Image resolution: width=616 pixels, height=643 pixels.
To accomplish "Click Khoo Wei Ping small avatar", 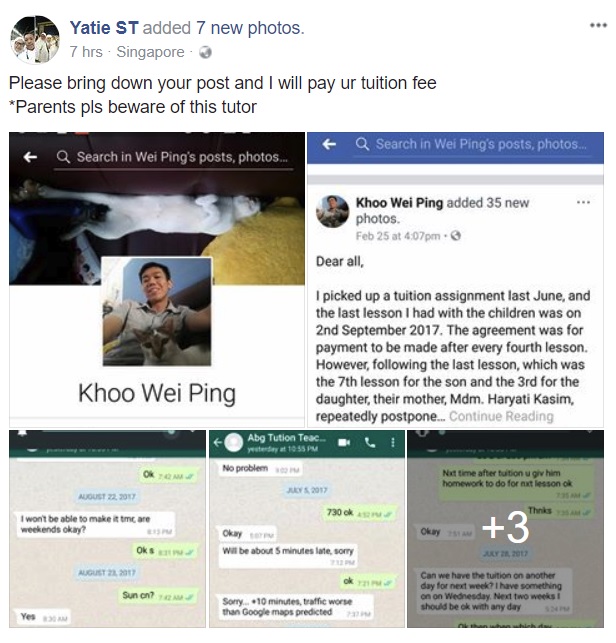I will (x=333, y=211).
